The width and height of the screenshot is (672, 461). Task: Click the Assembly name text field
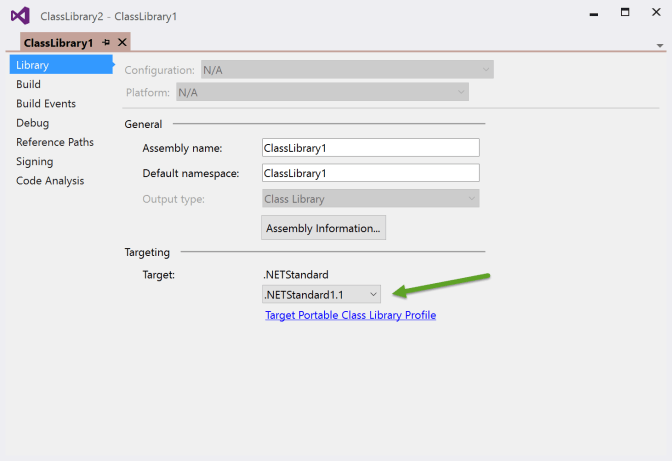click(x=371, y=148)
